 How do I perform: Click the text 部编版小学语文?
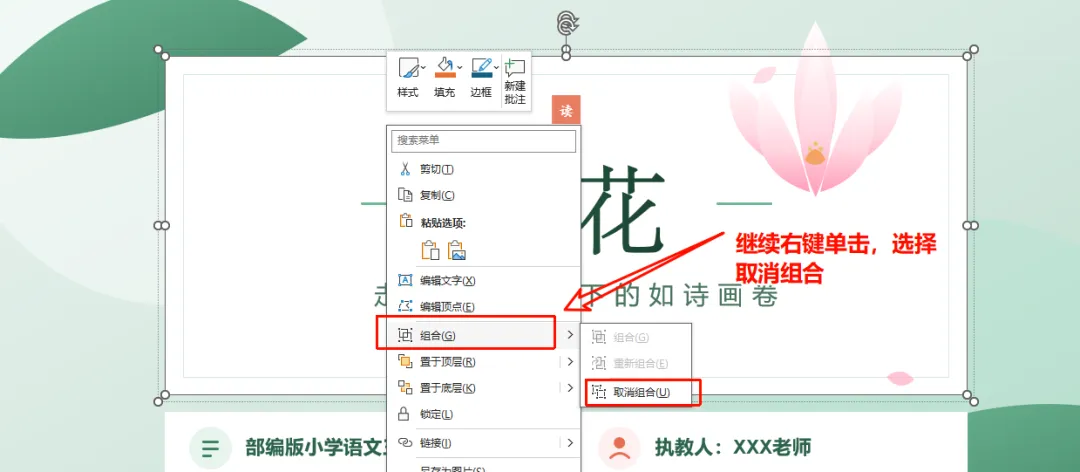coord(316,447)
